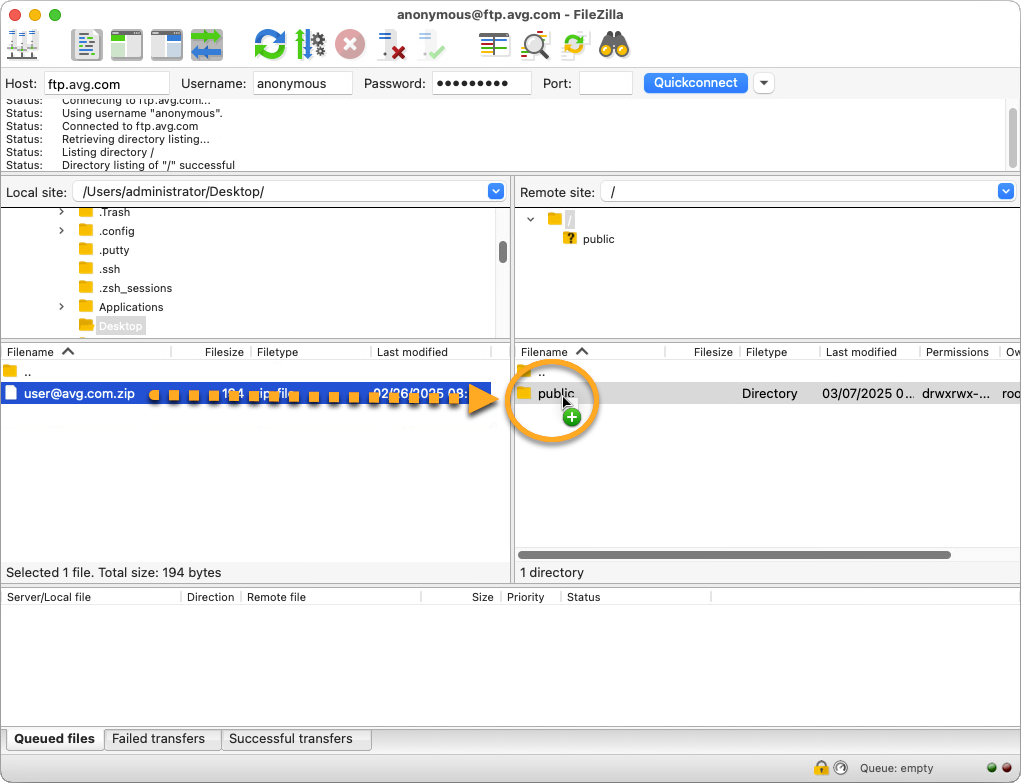The image size is (1021, 783).
Task: Toggle synchronized browsing icon
Action: (574, 45)
